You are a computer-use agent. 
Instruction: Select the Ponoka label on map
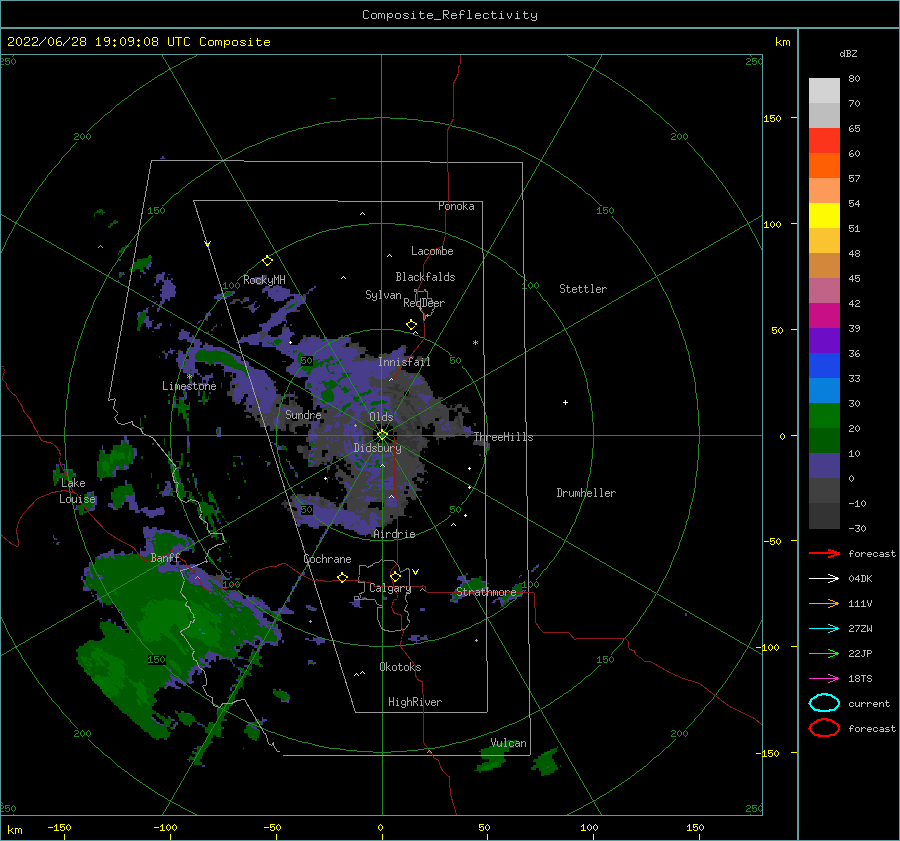click(x=456, y=206)
